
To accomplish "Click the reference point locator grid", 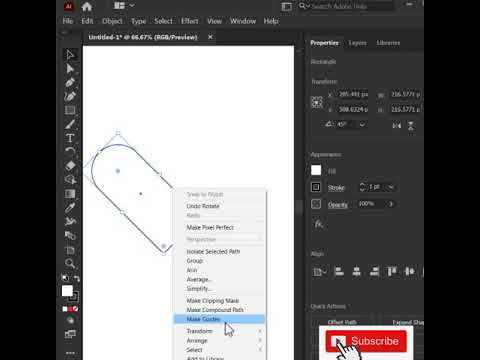I will pos(317,102).
